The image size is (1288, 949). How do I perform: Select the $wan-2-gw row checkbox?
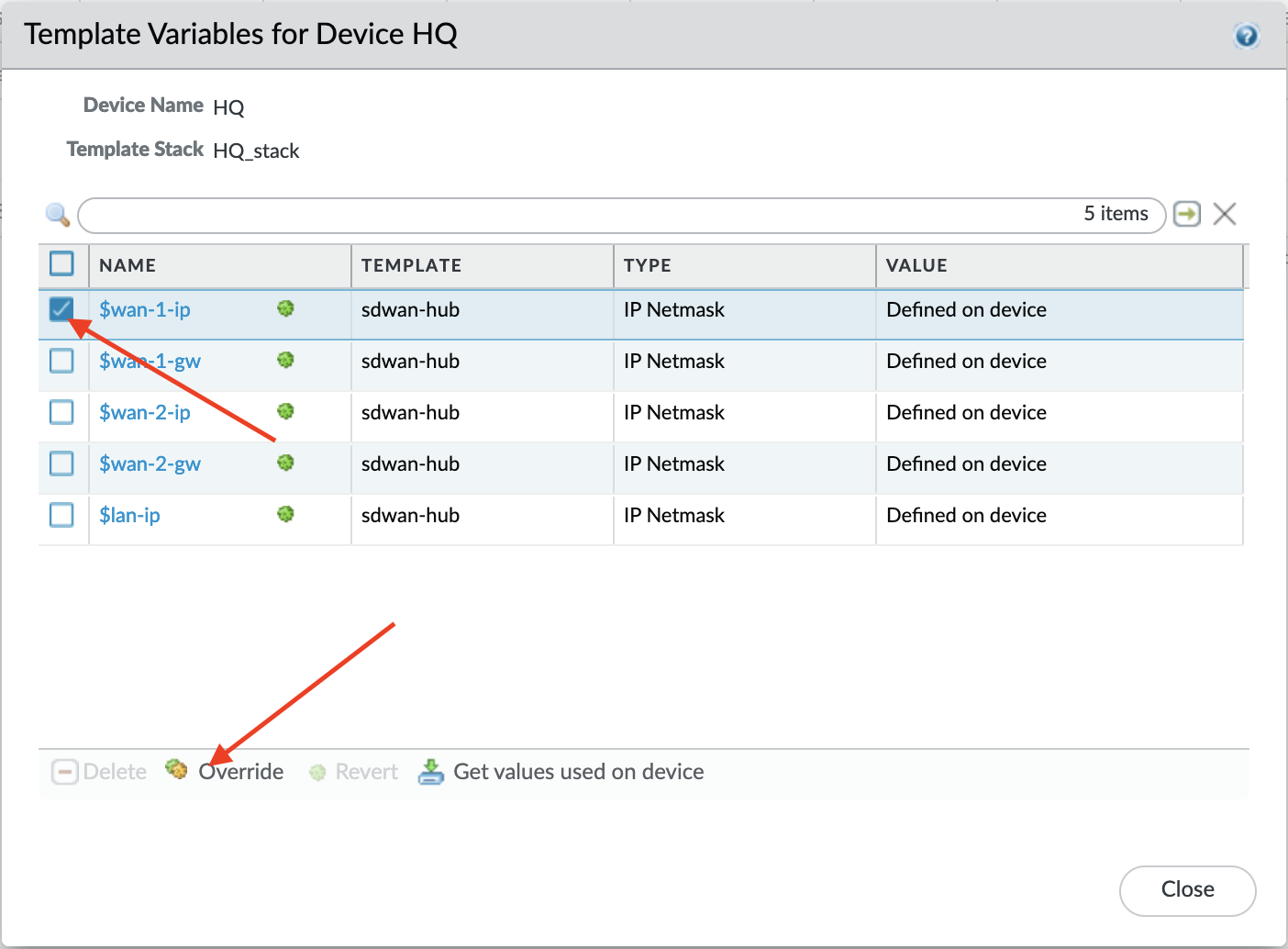[61, 463]
